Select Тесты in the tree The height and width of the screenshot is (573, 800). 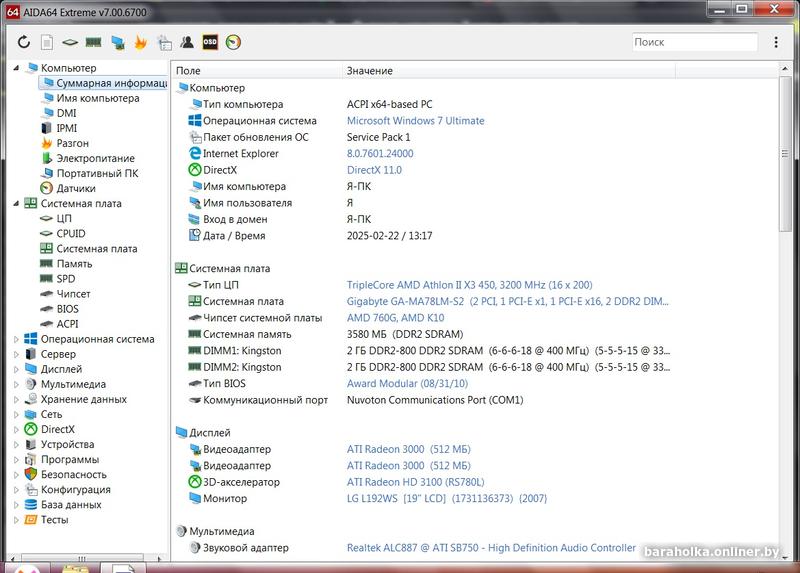[55, 519]
